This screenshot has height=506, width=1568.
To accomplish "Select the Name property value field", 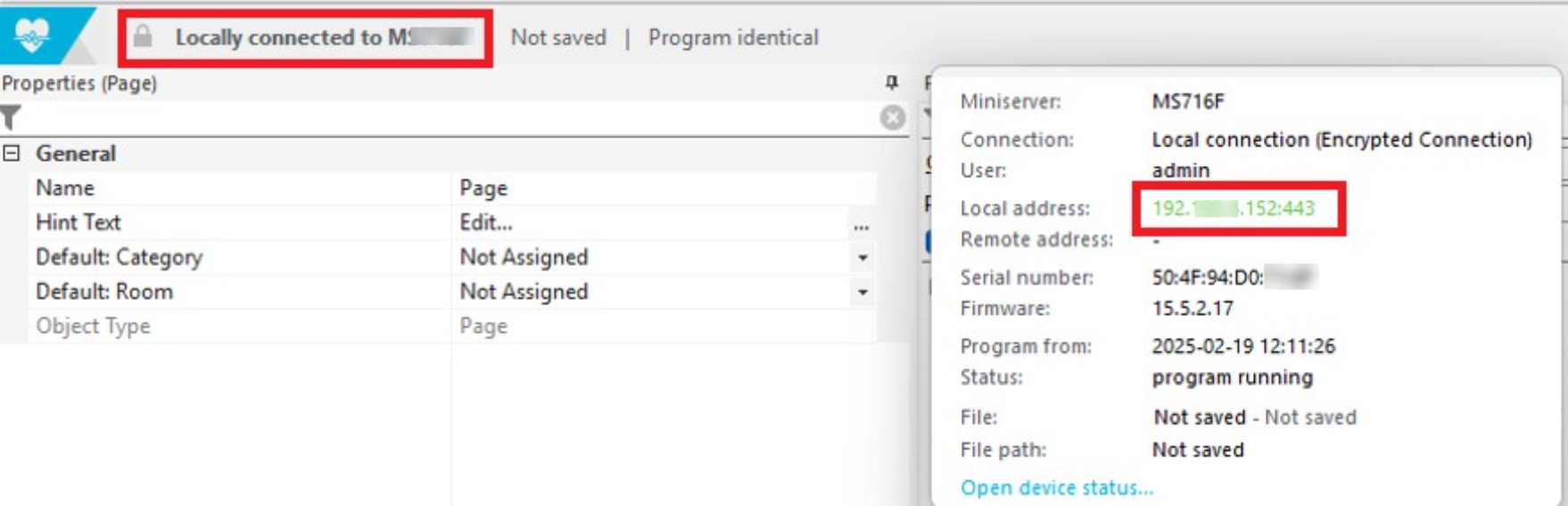I will [660, 188].
